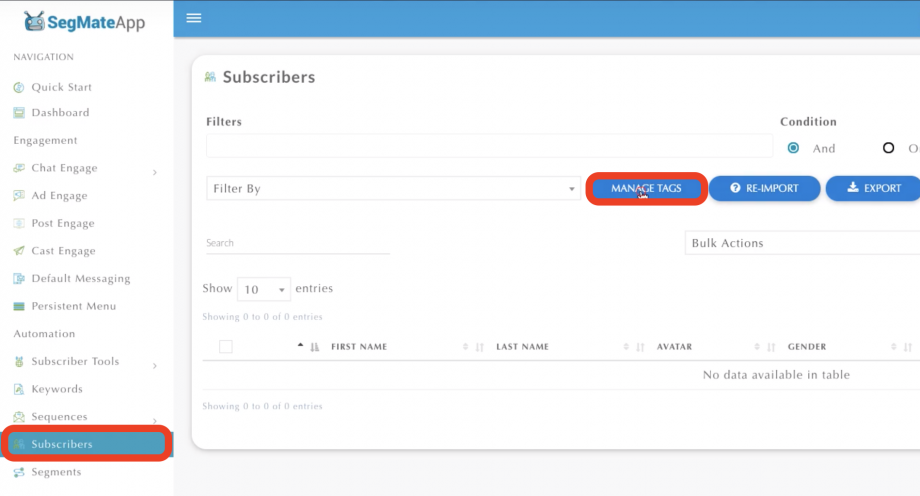
Task: Click the Re-Import button
Action: click(x=765, y=188)
